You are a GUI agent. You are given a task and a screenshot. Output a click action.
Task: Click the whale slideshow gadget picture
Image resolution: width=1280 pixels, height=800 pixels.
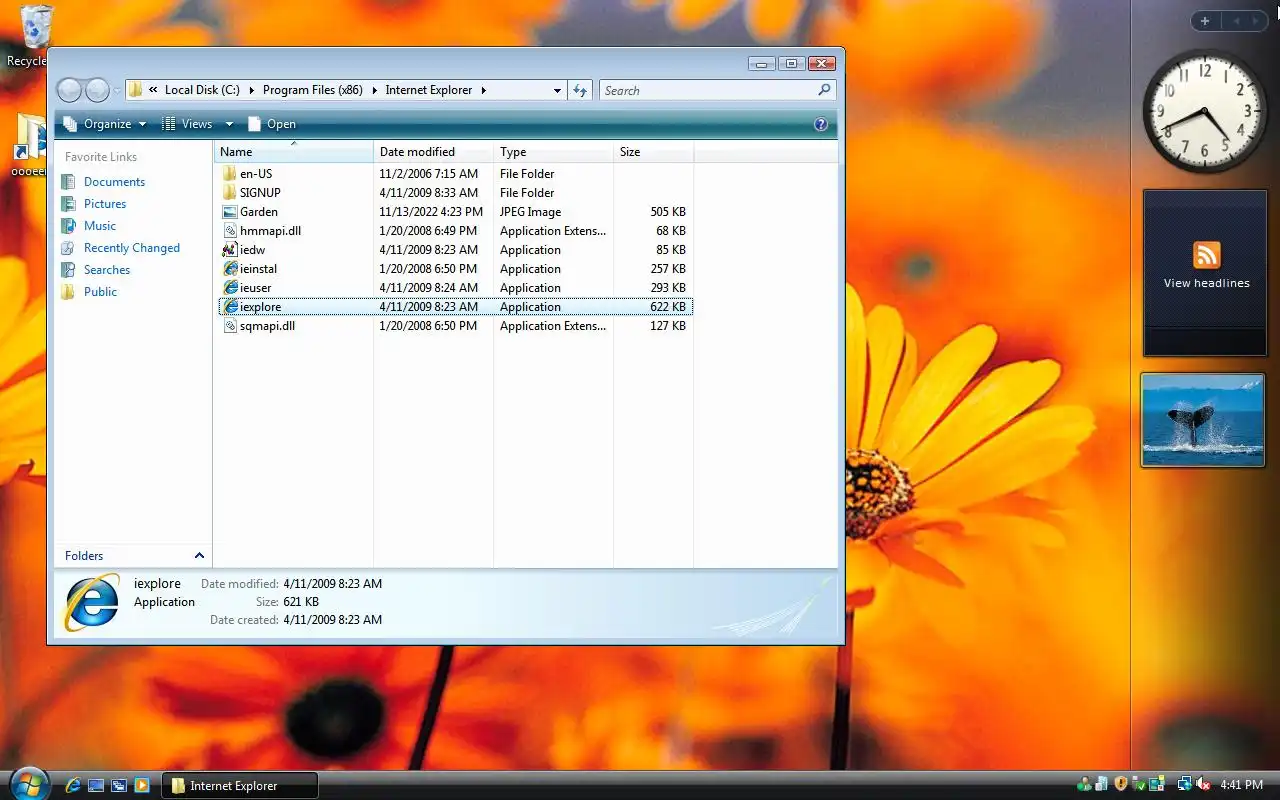click(1203, 420)
